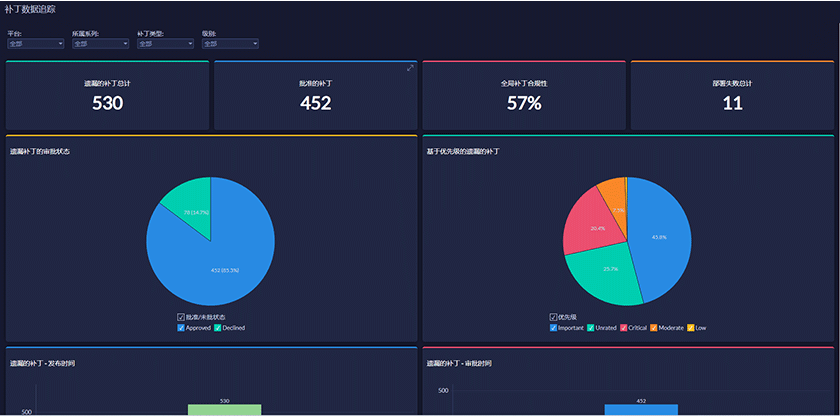
Task: Click the 45.8% Important pie slice
Action: [x=662, y=239]
